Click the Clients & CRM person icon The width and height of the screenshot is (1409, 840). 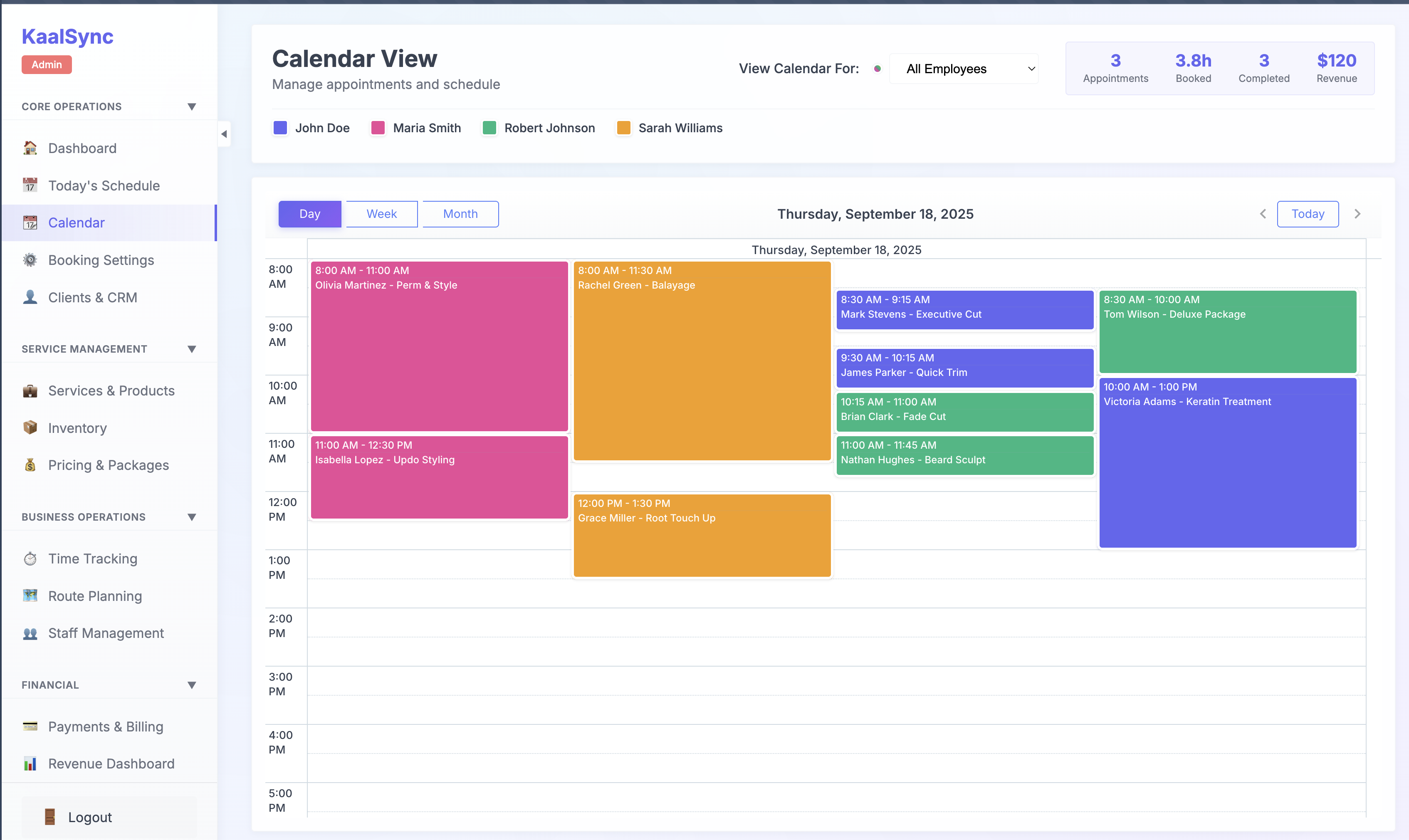tap(30, 296)
